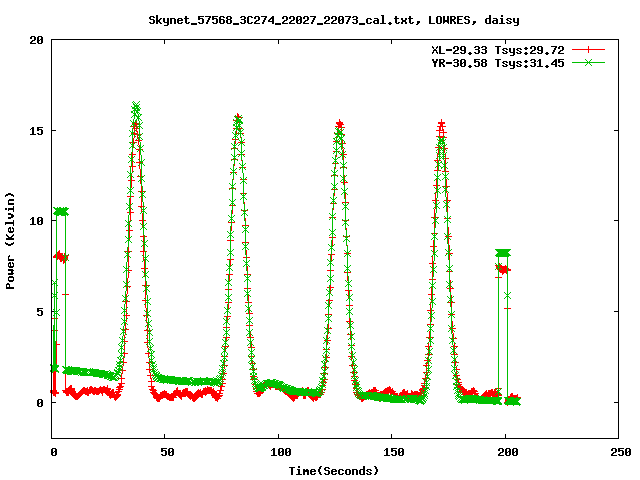The height and width of the screenshot is (480, 640).
Task: Click the green calibration plateau at 10.5 Kelvin
Action: 61,211
